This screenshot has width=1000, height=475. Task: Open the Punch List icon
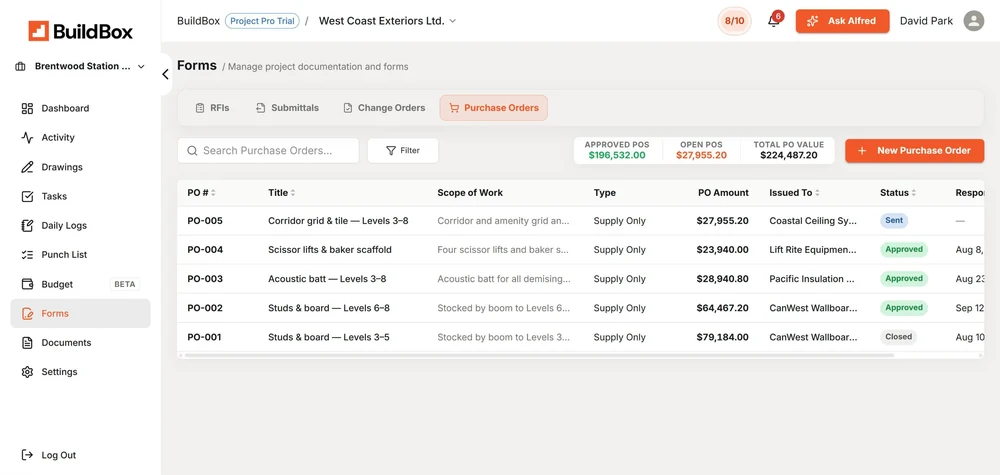[x=27, y=254]
